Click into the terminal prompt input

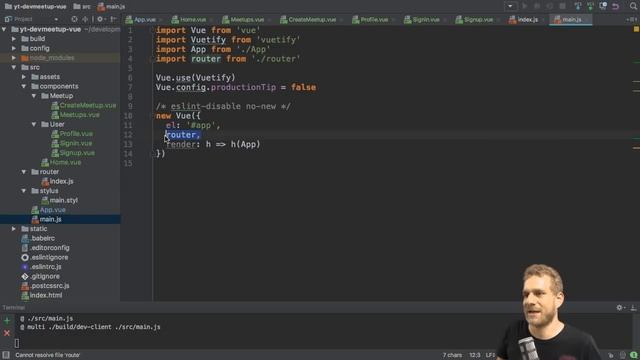(17, 343)
